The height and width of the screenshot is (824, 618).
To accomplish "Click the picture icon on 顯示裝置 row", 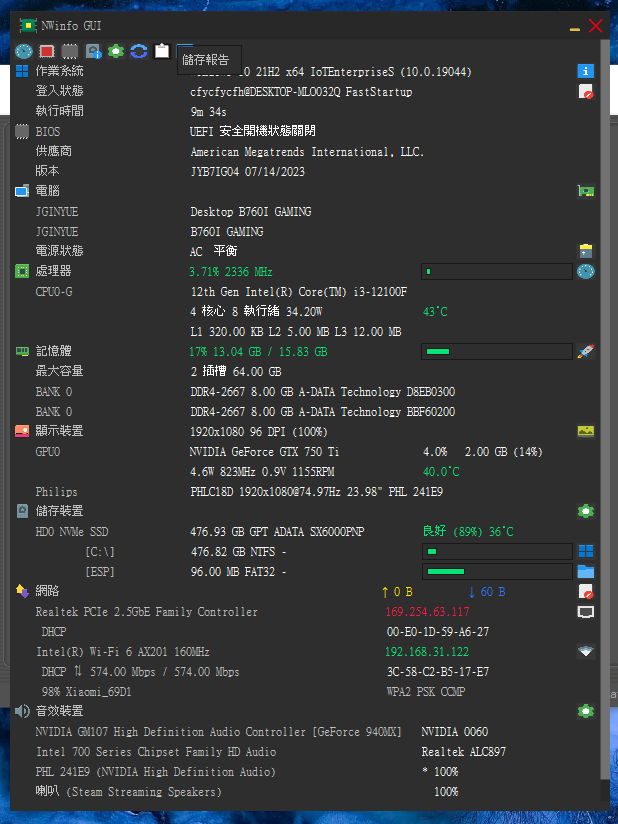I will pyautogui.click(x=585, y=431).
